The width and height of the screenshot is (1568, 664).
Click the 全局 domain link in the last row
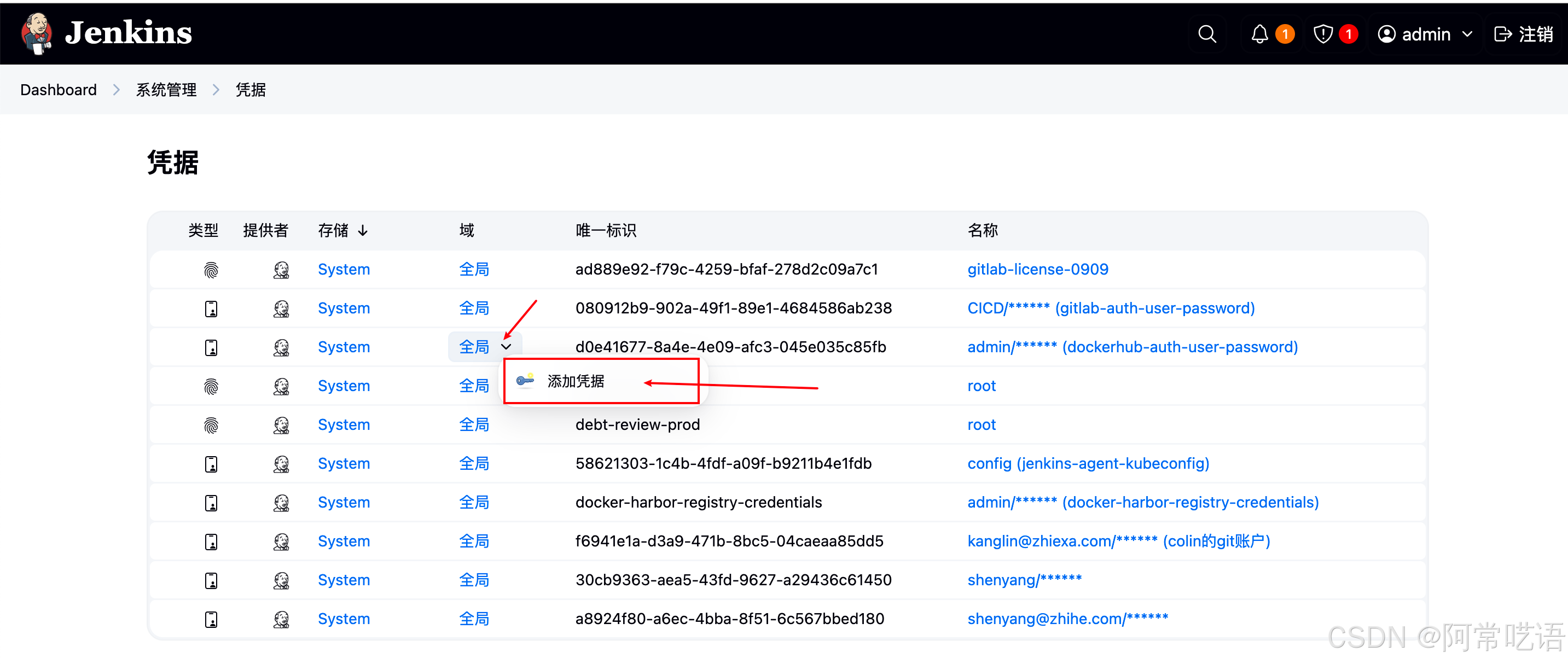[x=474, y=619]
